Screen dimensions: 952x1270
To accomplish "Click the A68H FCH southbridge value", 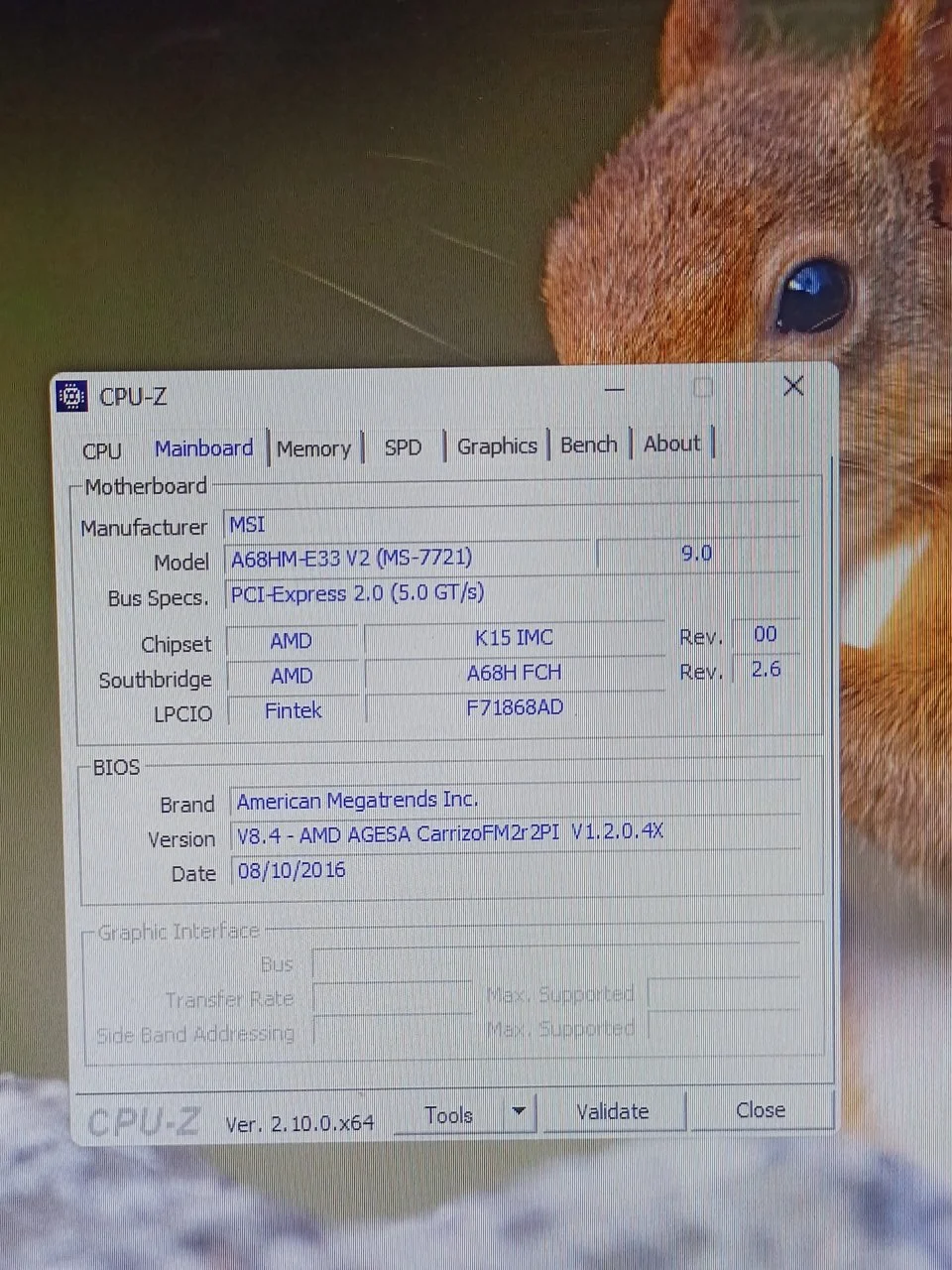I will tap(514, 673).
